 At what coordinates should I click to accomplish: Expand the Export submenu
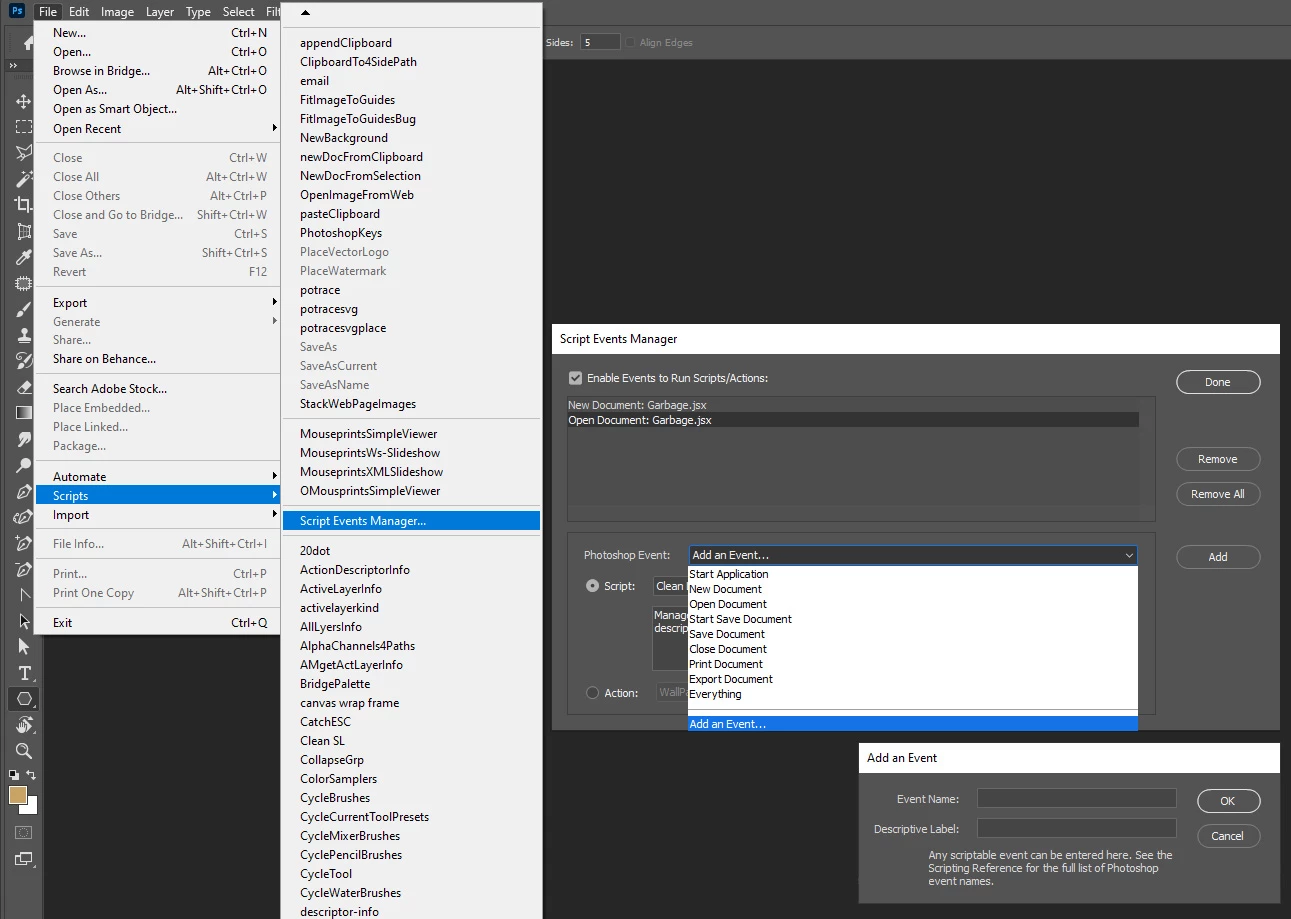pos(158,302)
